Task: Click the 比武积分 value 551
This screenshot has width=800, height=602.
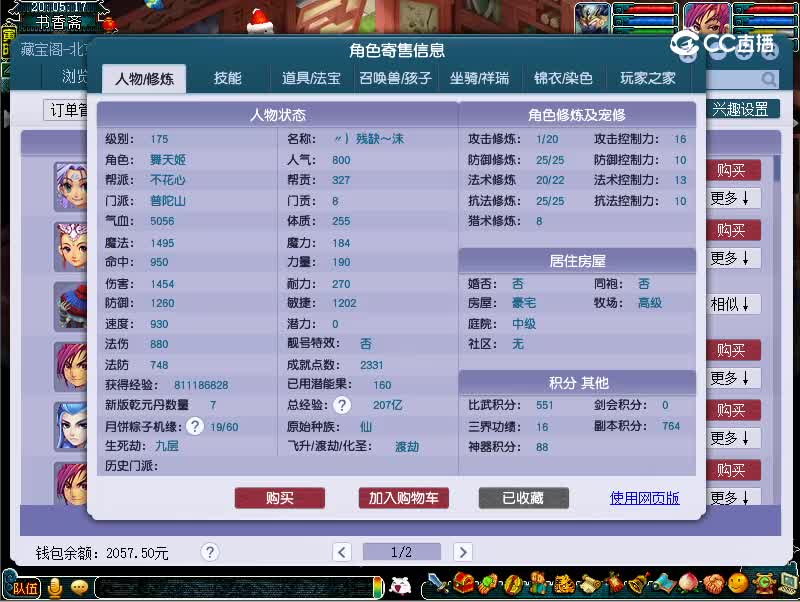Action: (544, 405)
